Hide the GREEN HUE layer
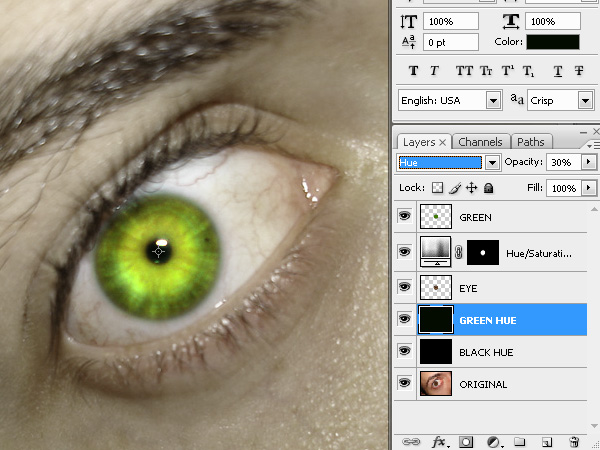This screenshot has height=450, width=600. [404, 318]
